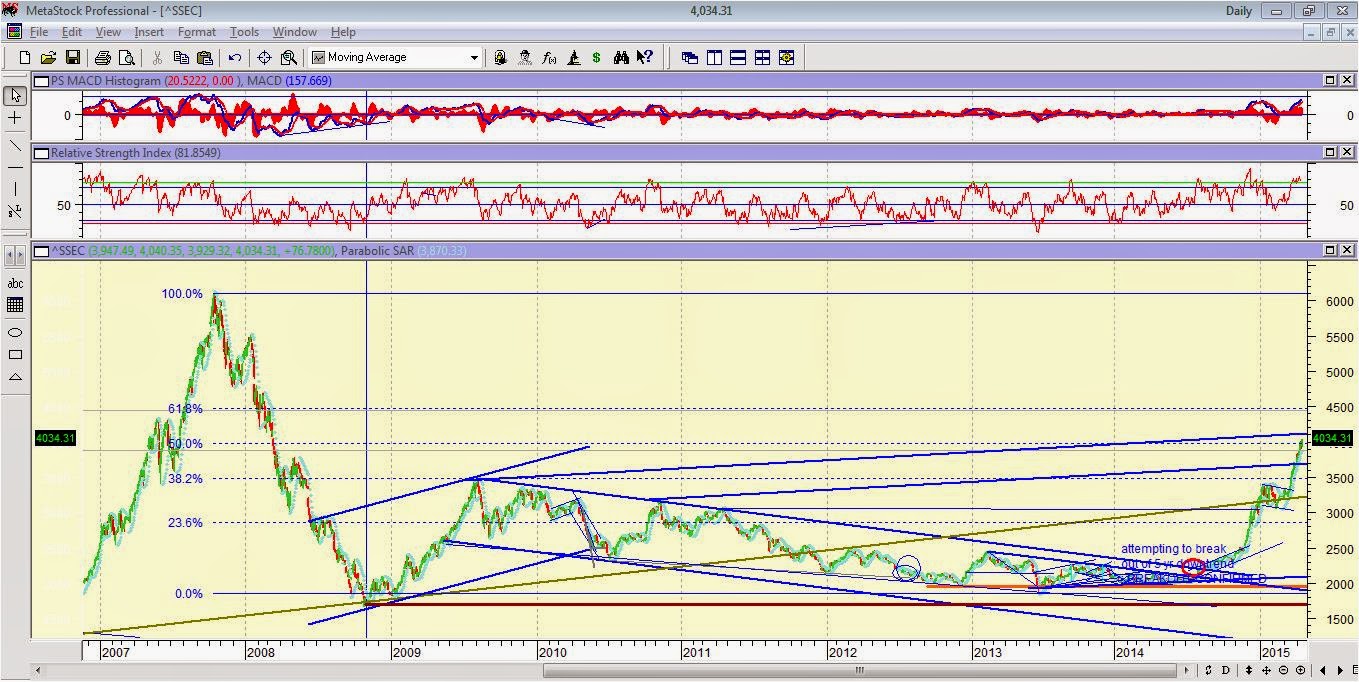1359x682 pixels.
Task: Close the Relative Strength Index pane
Action: coord(1347,152)
